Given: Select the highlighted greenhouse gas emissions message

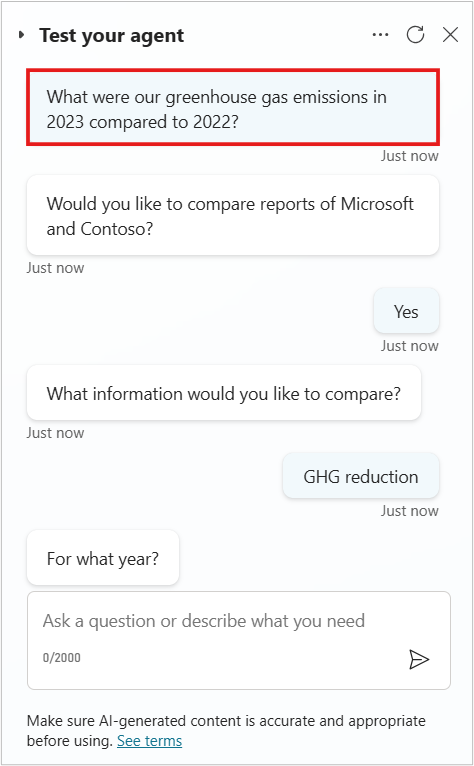Looking at the screenshot, I should click(x=233, y=107).
